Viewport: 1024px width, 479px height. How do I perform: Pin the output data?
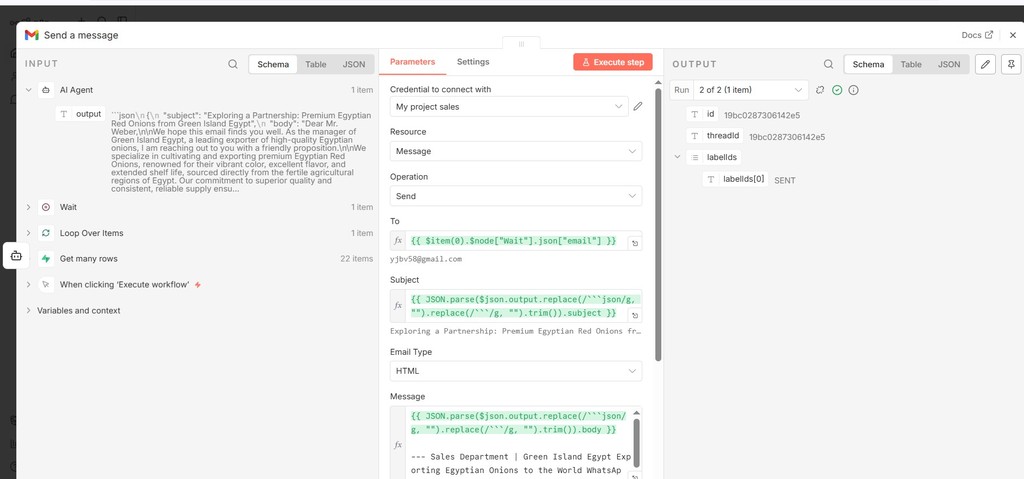point(1011,64)
